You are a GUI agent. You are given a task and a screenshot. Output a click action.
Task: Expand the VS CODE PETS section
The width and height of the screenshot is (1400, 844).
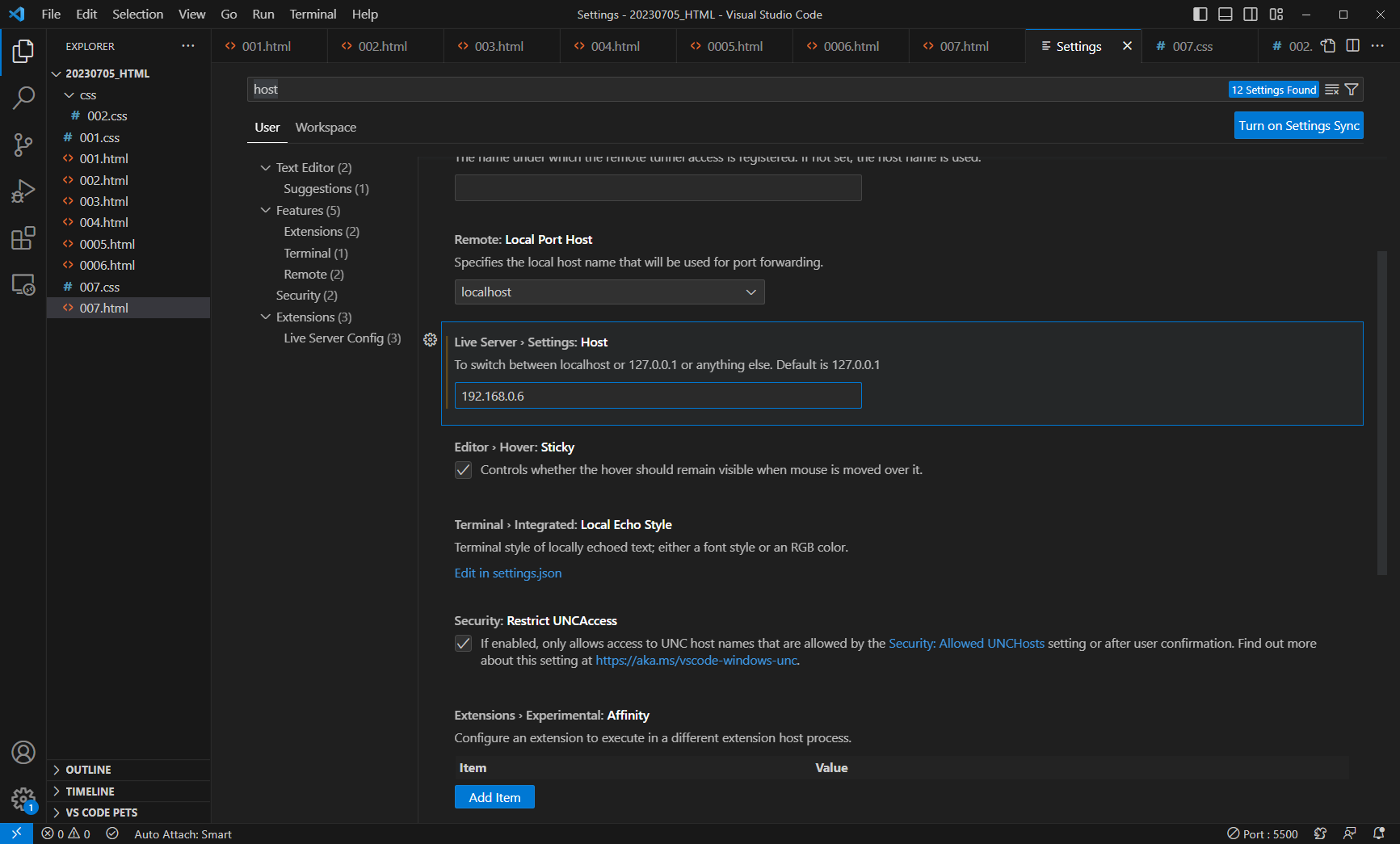129,813
